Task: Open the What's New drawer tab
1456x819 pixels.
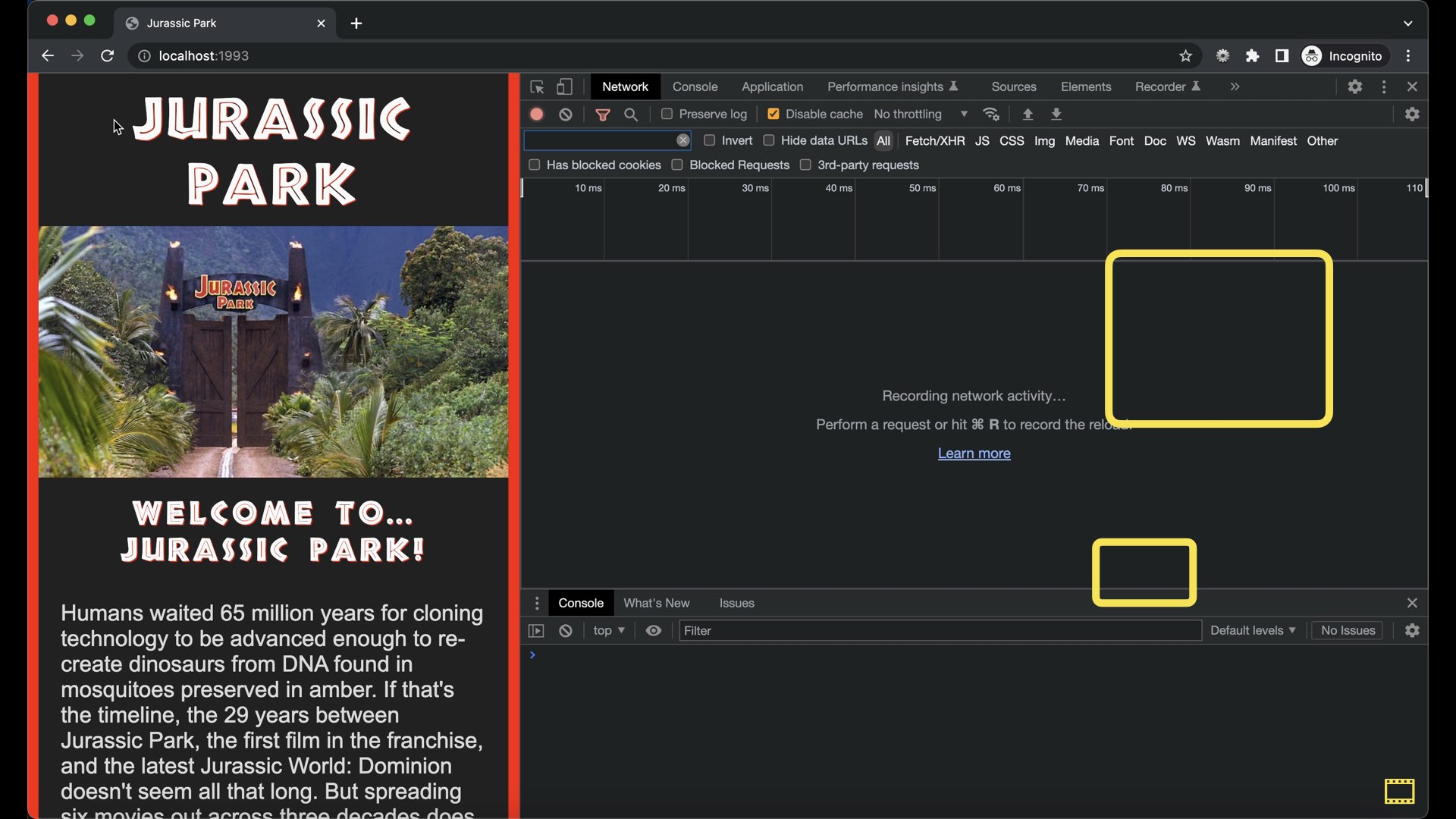Action: point(656,604)
